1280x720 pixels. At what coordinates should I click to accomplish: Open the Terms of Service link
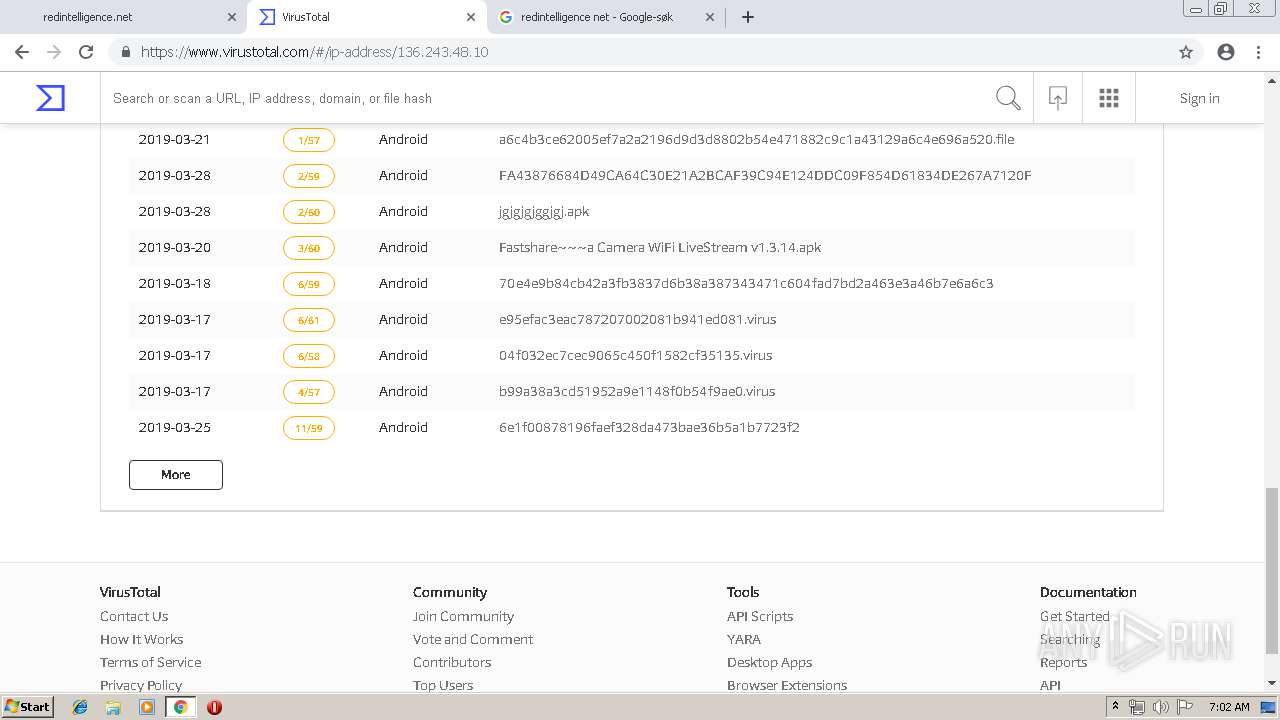pyautogui.click(x=150, y=662)
